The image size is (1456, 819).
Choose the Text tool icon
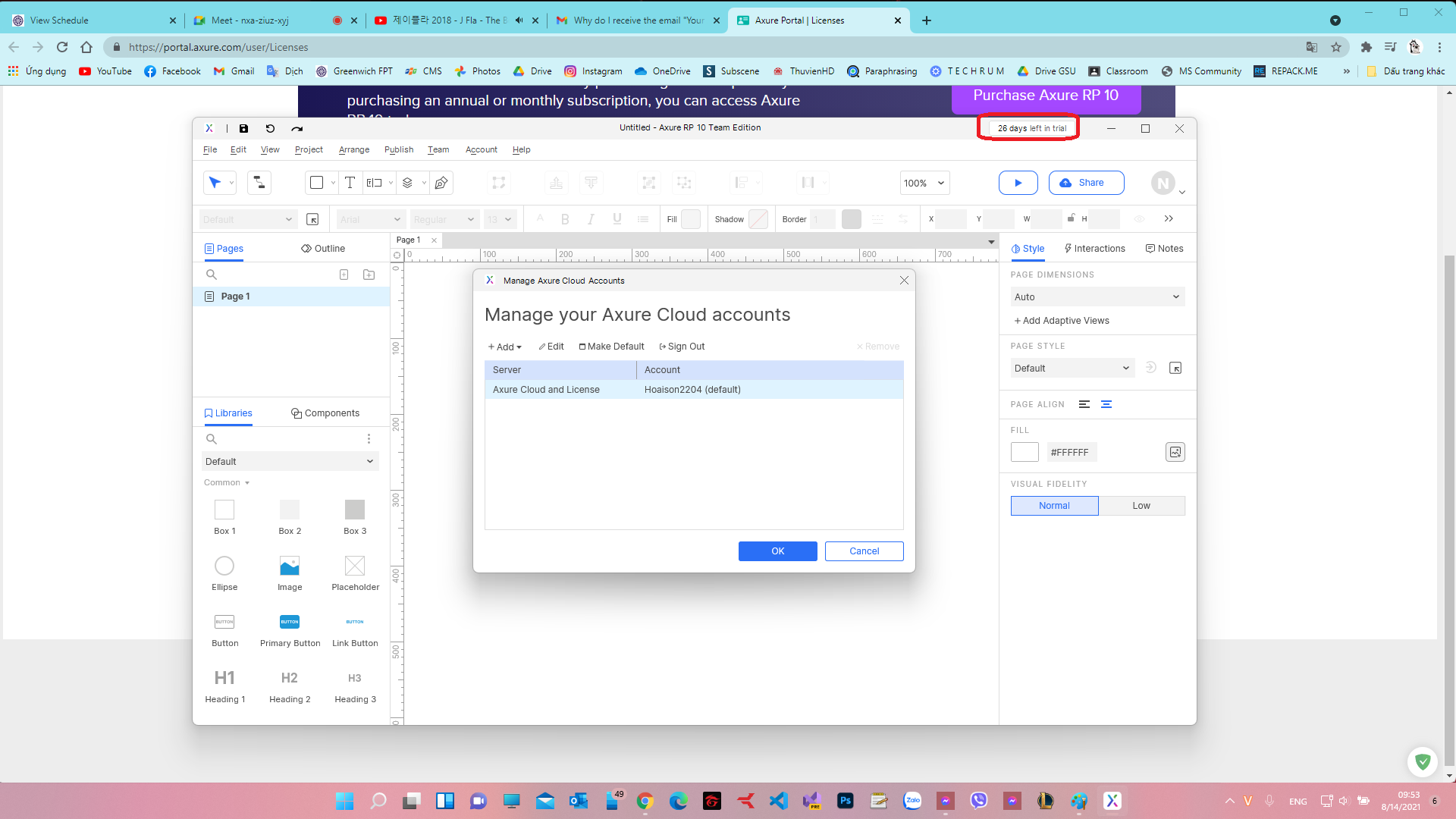(x=350, y=183)
